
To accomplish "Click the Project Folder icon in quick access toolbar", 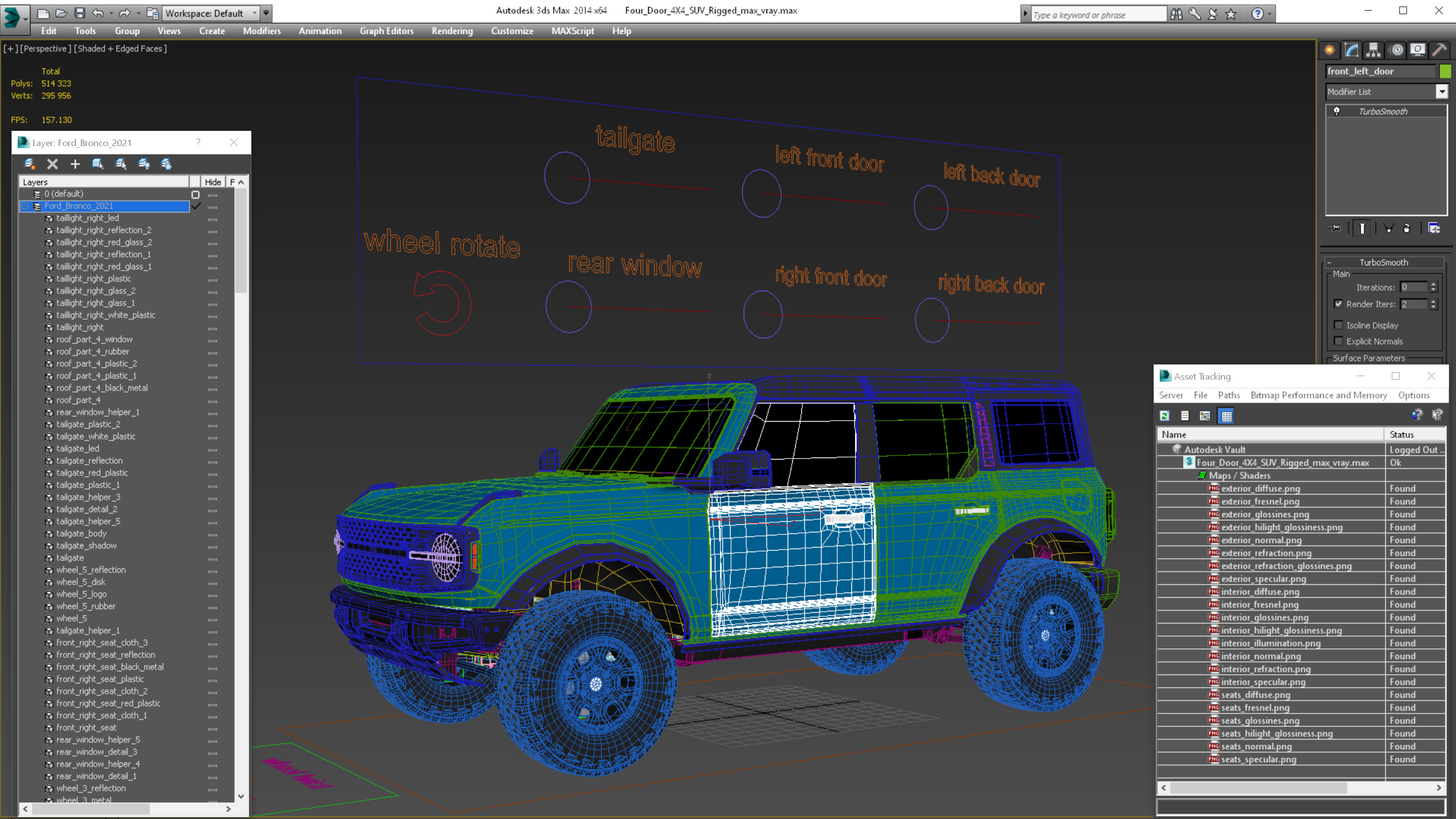I will (152, 13).
